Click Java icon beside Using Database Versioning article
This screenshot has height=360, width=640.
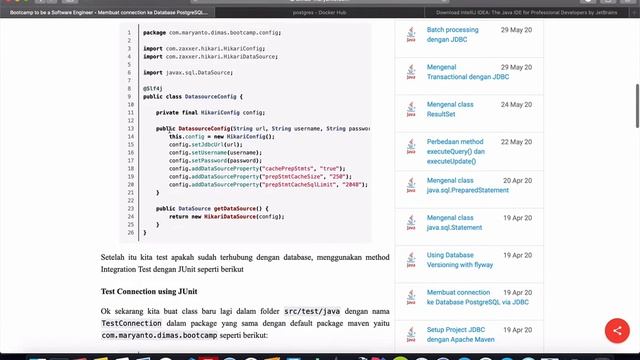(x=411, y=260)
